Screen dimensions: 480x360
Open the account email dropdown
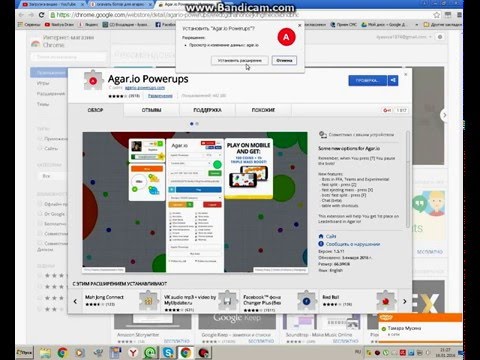coord(404,37)
